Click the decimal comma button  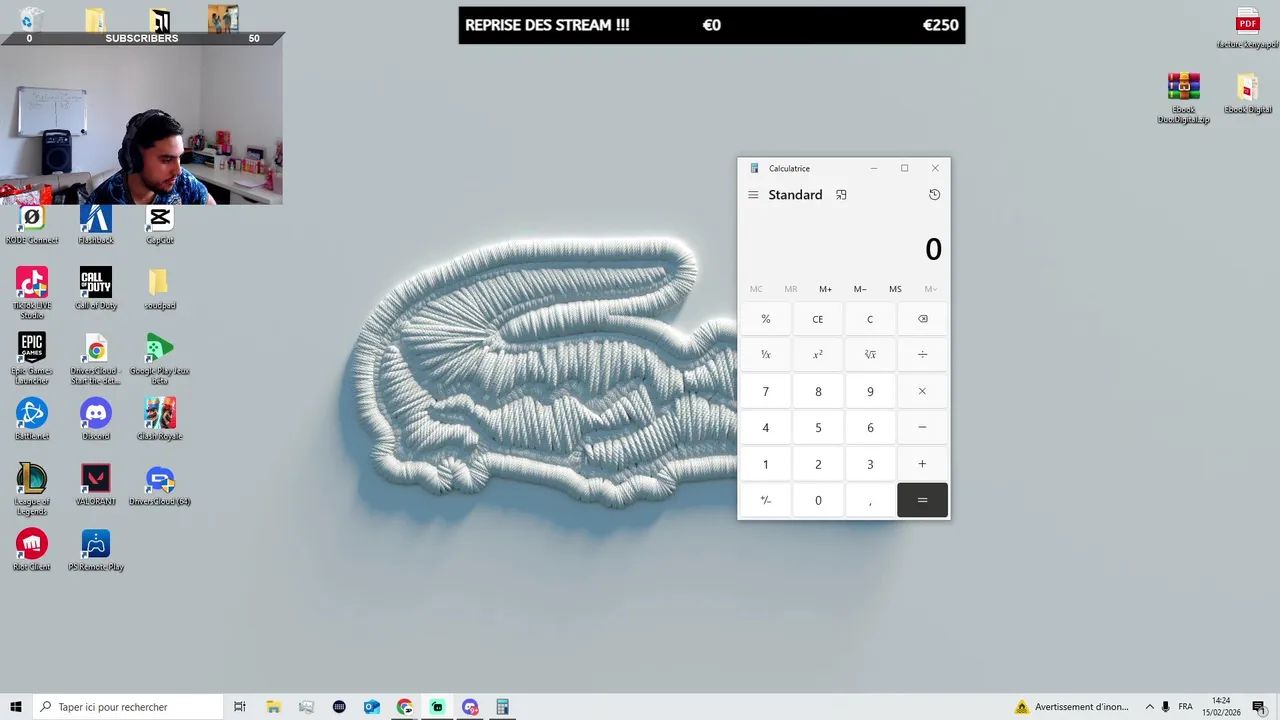pos(870,500)
